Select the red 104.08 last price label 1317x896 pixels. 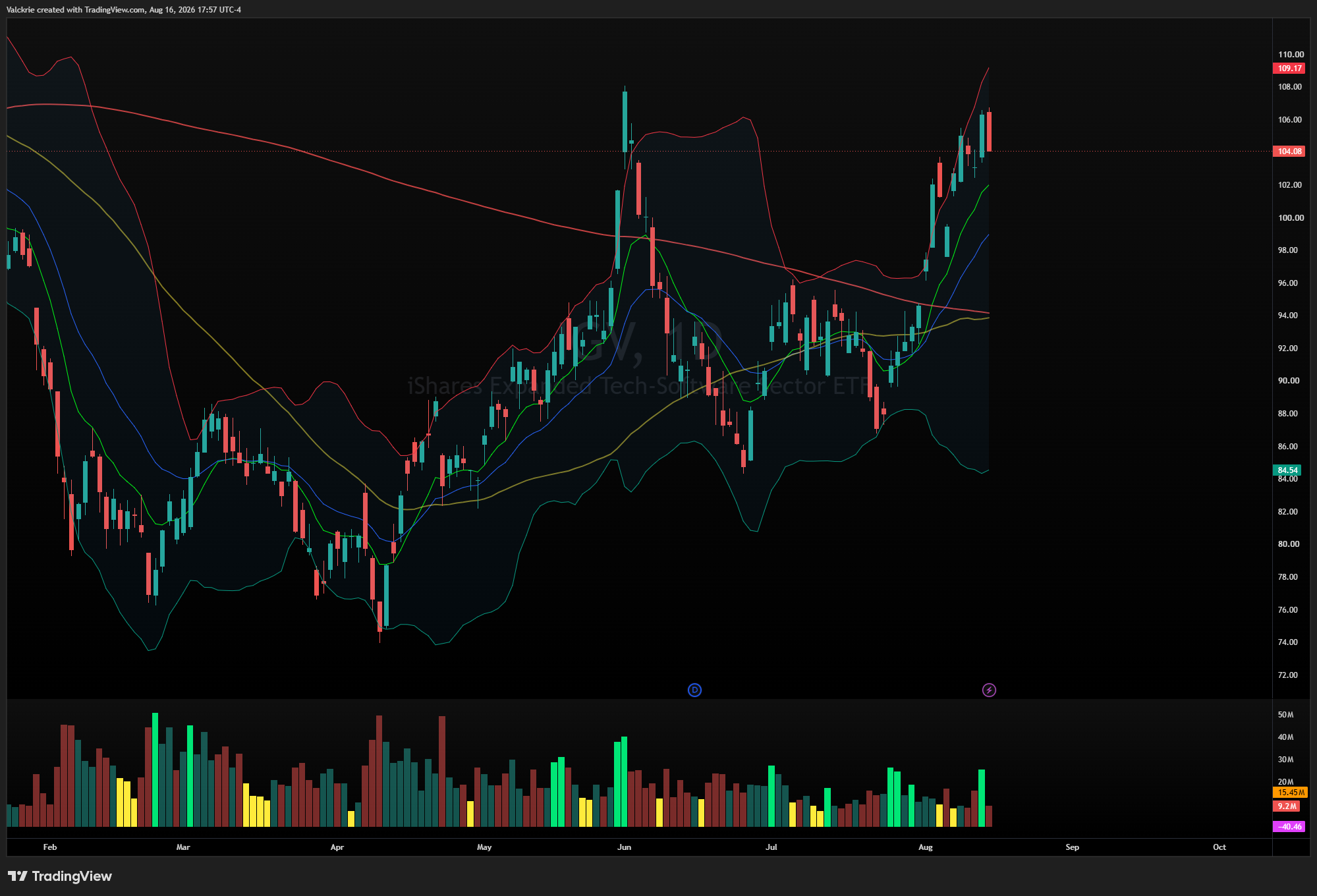(x=1289, y=152)
